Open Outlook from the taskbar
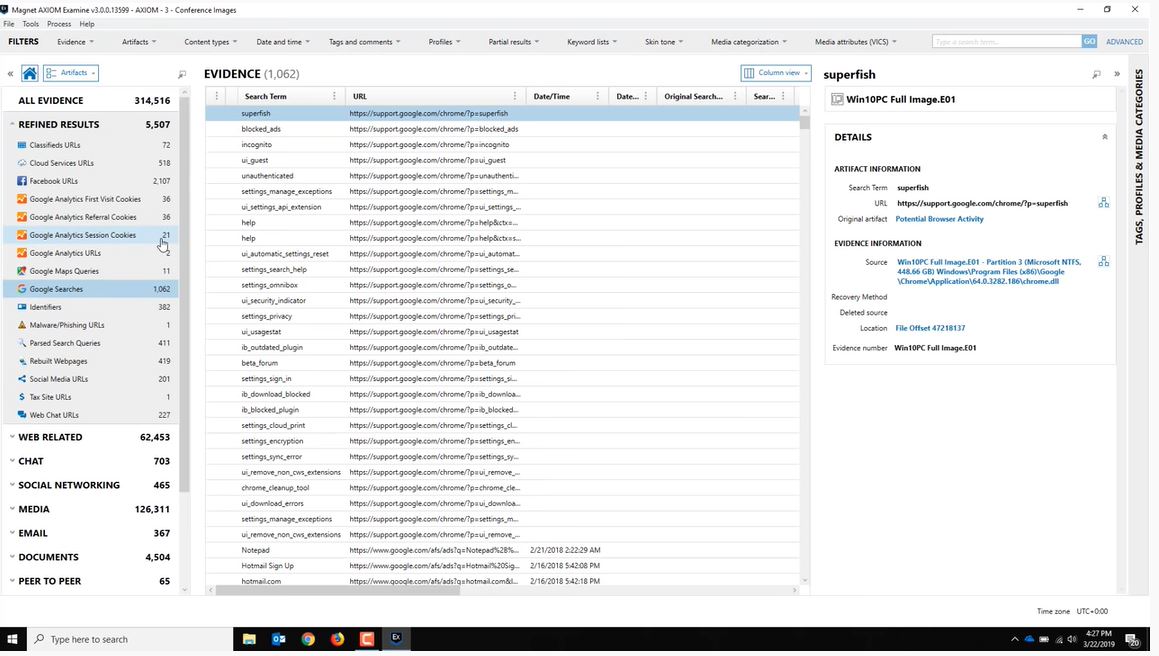This screenshot has height=656, width=1159. pyautogui.click(x=279, y=639)
